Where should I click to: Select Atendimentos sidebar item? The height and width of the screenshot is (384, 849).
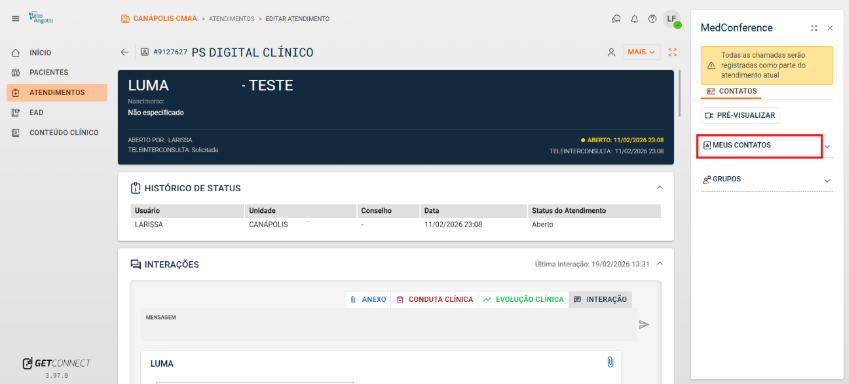click(57, 93)
